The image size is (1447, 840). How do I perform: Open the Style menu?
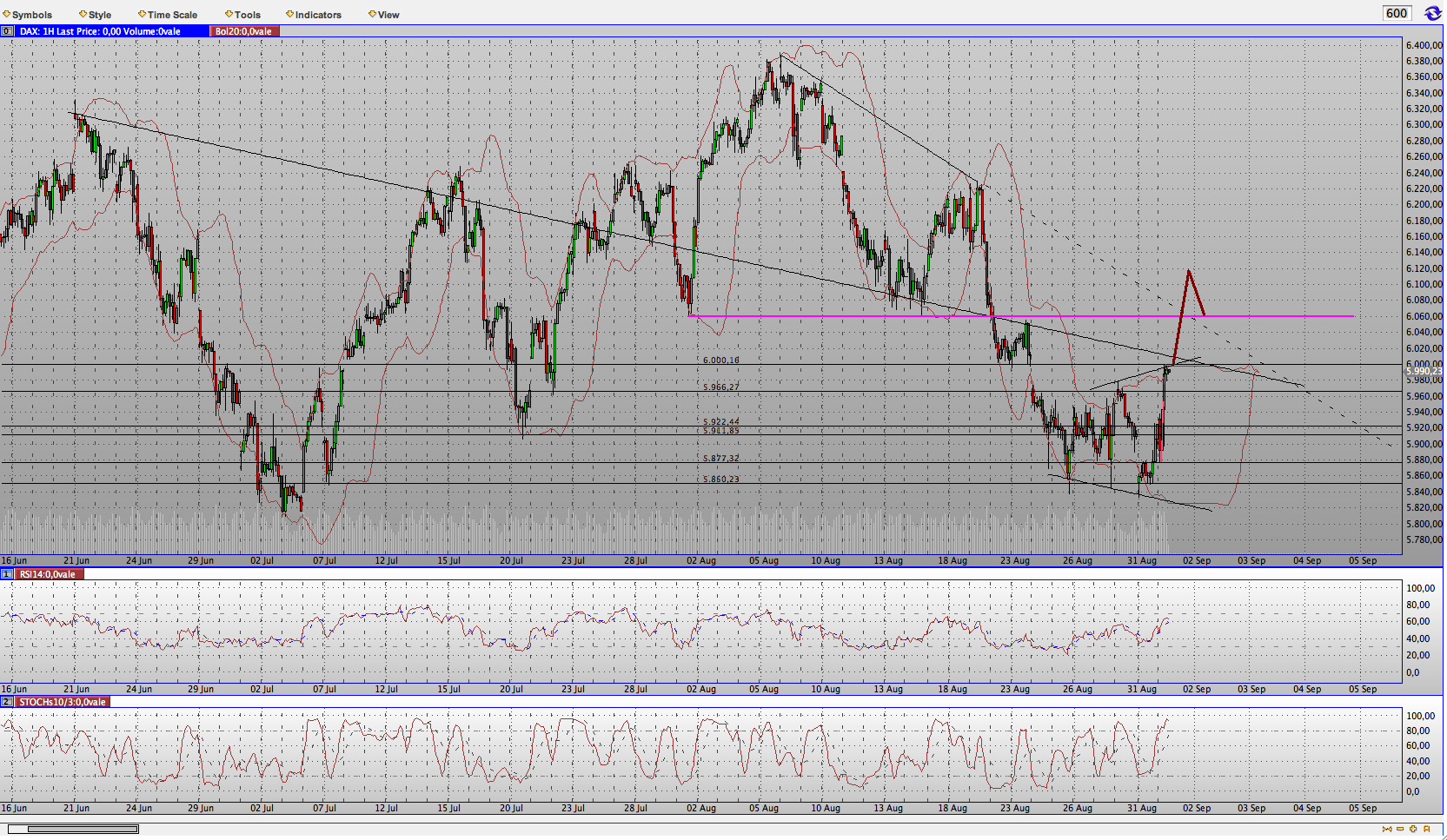pyautogui.click(x=96, y=15)
